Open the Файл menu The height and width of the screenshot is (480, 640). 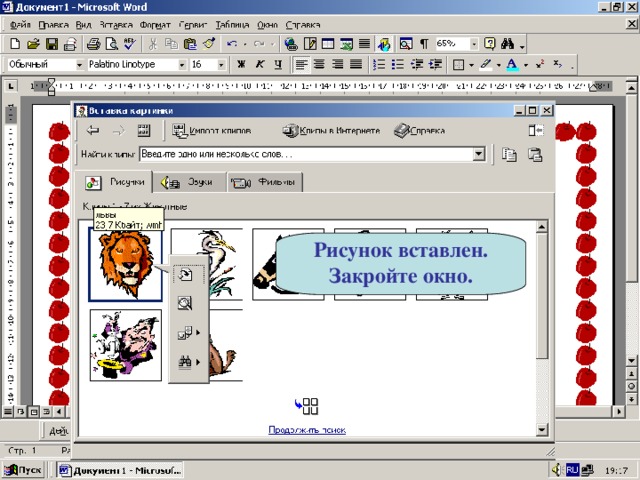(20, 25)
